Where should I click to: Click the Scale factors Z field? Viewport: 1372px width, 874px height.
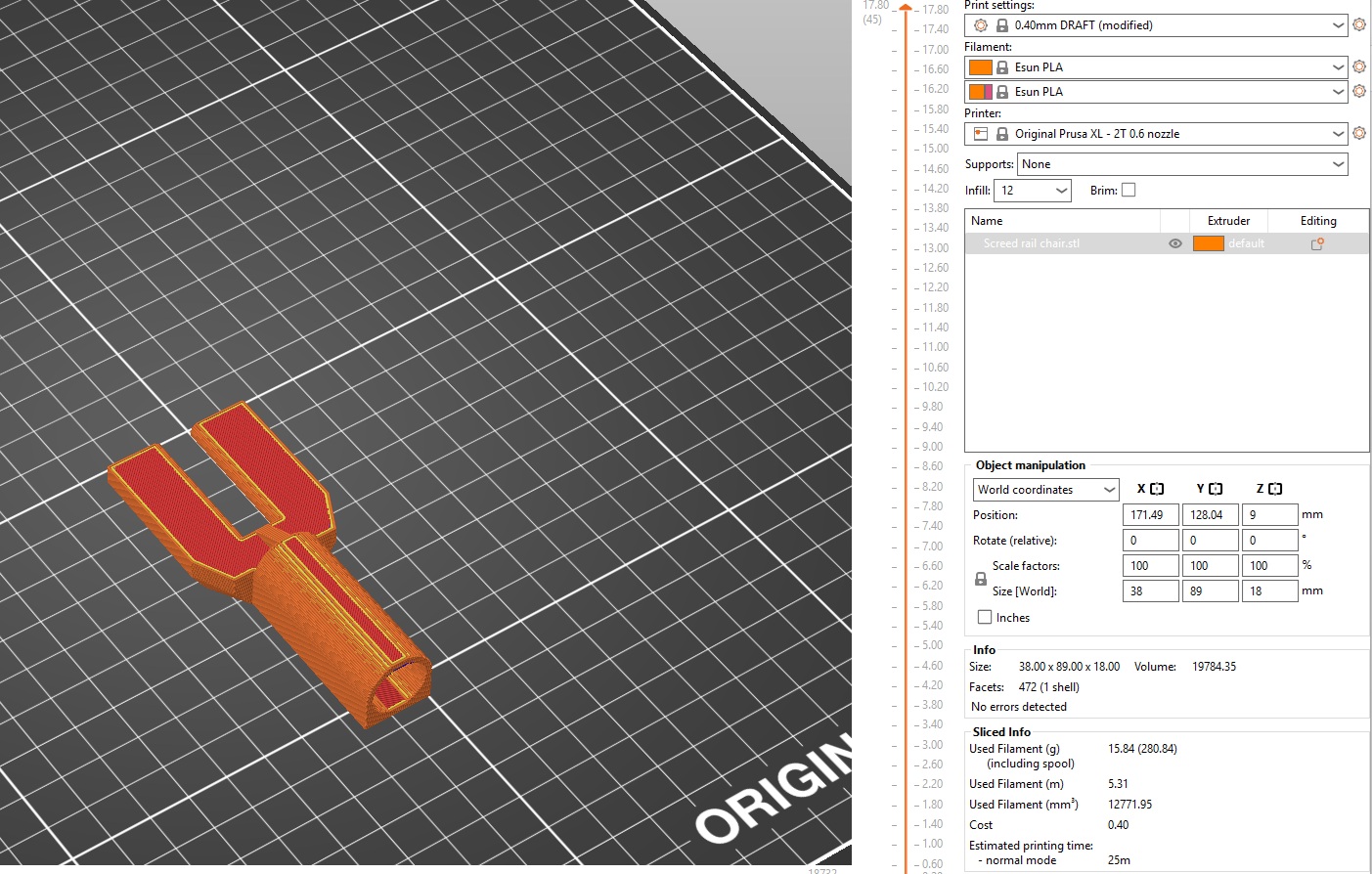pos(1269,566)
